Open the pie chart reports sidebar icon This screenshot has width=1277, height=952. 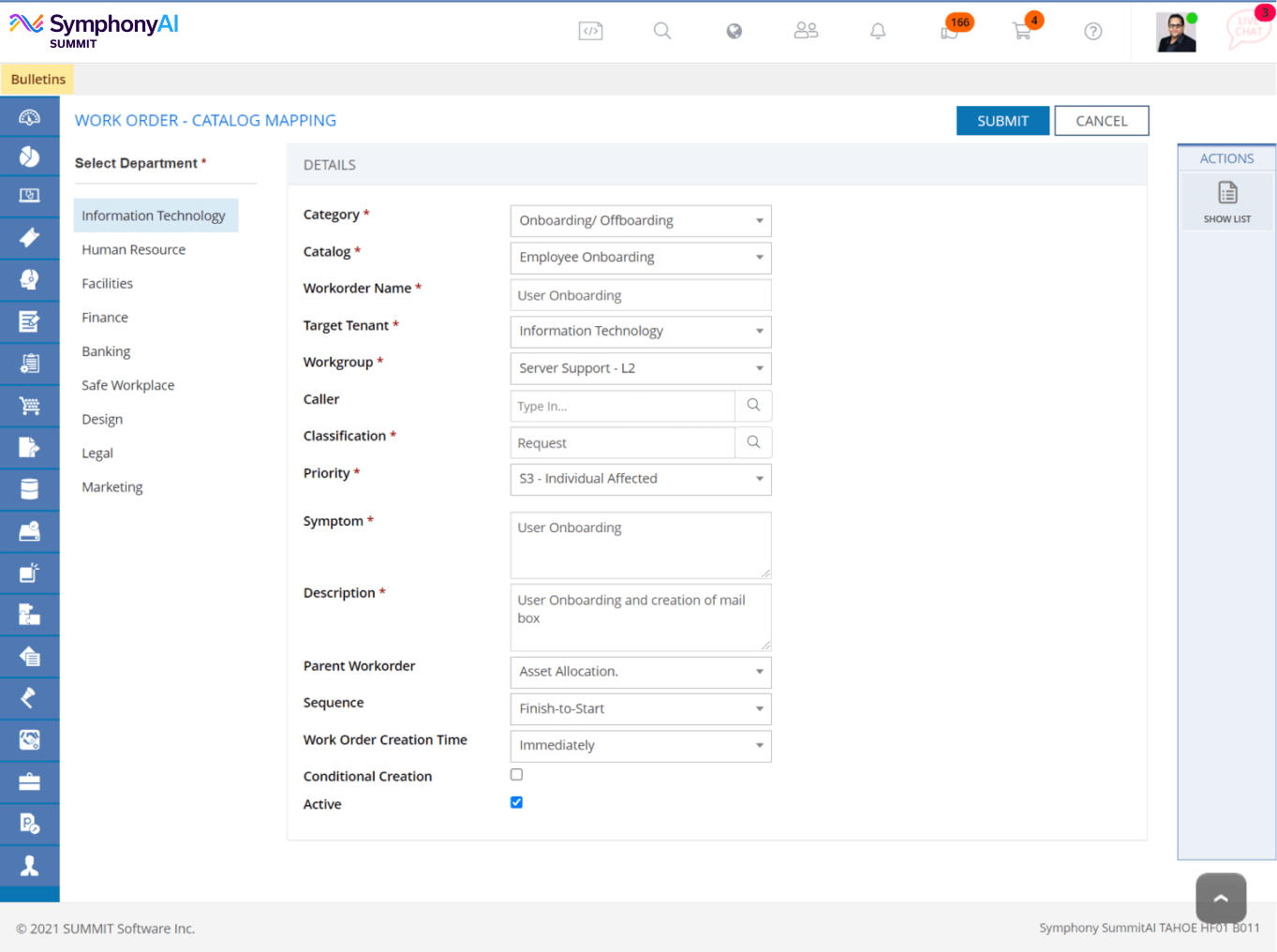click(x=29, y=156)
